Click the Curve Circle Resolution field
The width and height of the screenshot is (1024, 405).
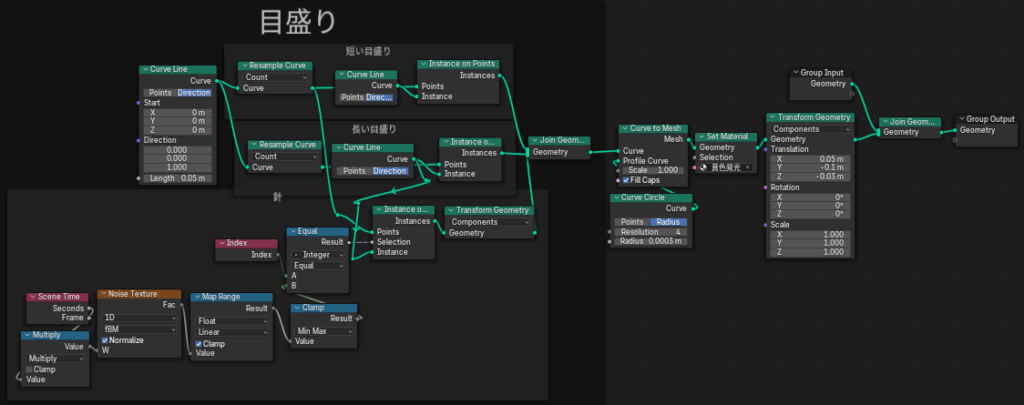click(x=654, y=231)
